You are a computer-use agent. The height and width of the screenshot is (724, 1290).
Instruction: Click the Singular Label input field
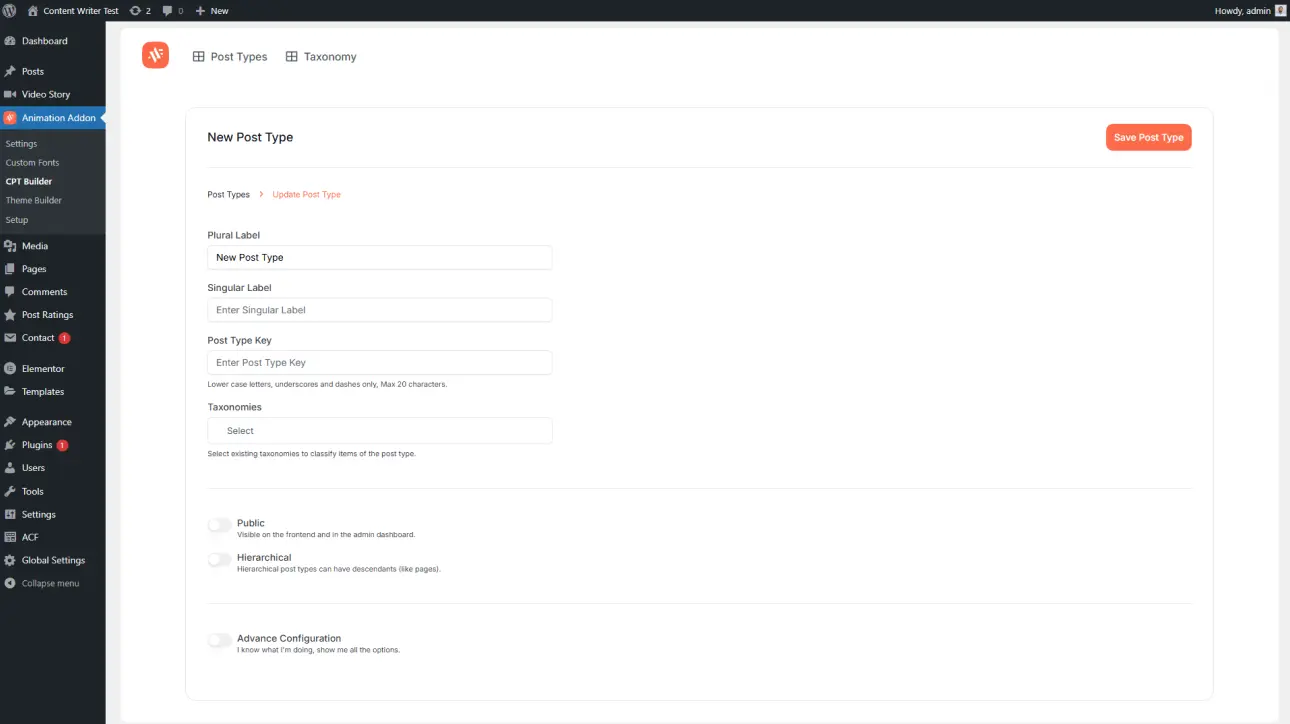pyautogui.click(x=379, y=310)
